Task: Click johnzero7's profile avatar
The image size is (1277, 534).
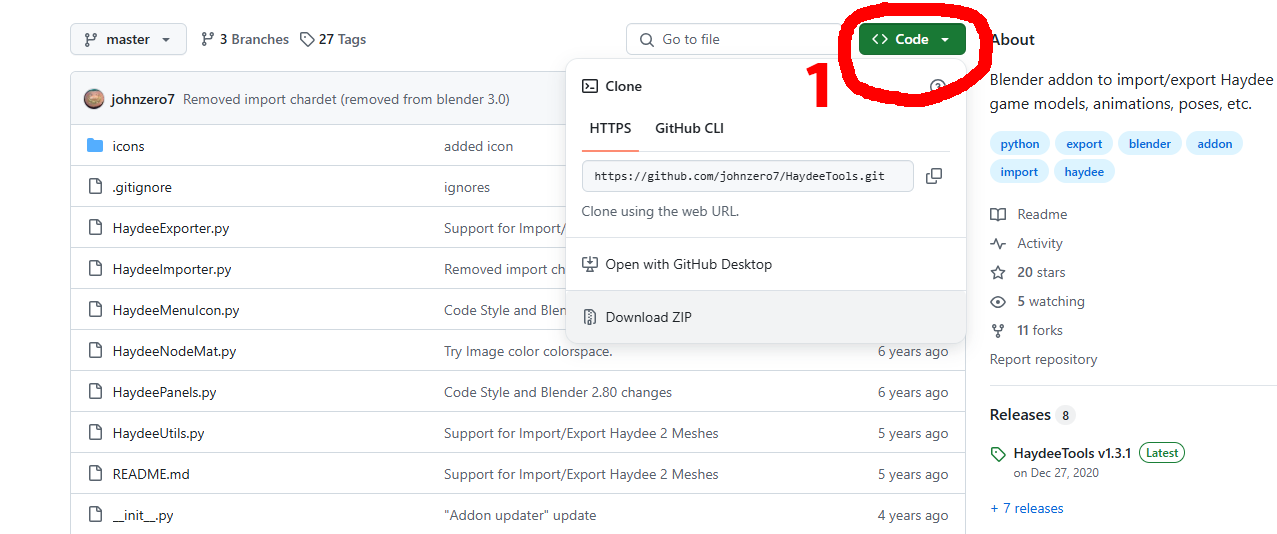Action: click(x=94, y=99)
